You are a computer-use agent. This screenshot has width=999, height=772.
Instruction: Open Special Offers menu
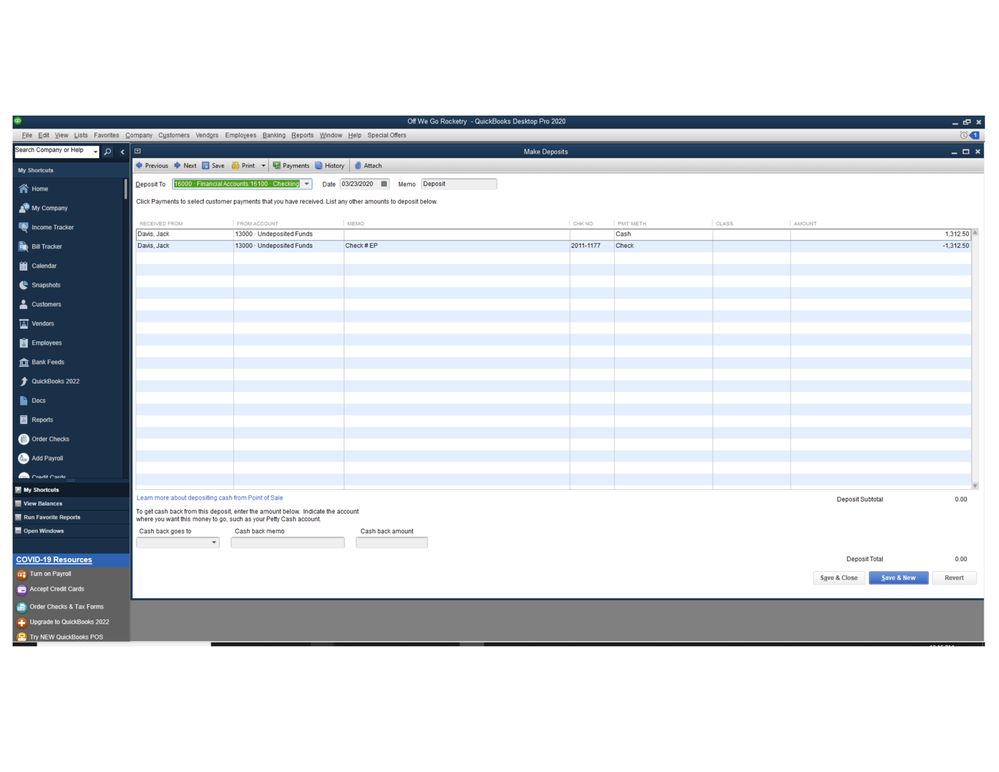click(387, 135)
